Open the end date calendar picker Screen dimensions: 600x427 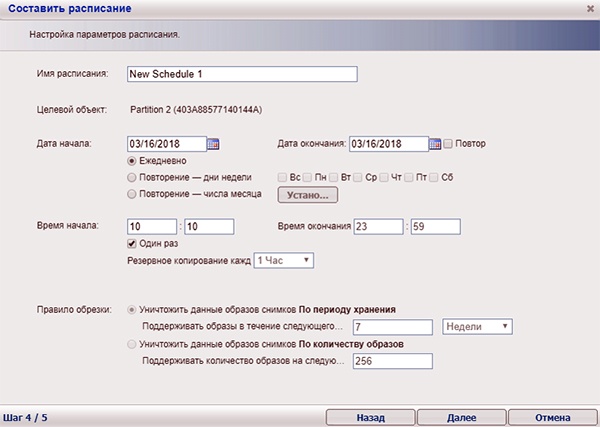click(x=435, y=144)
